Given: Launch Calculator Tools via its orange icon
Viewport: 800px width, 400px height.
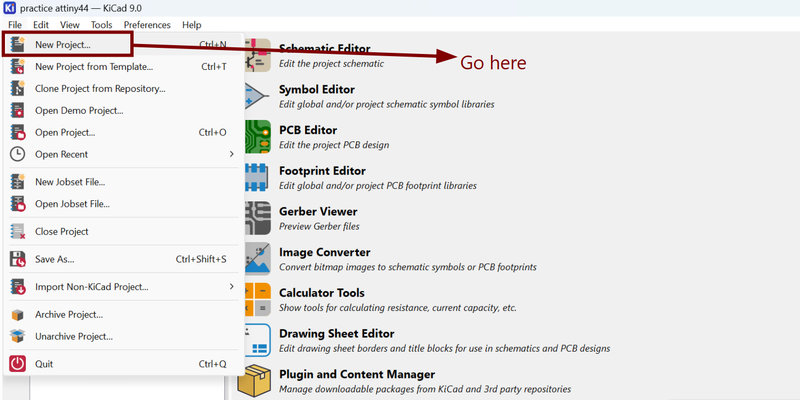Looking at the screenshot, I should (x=258, y=299).
